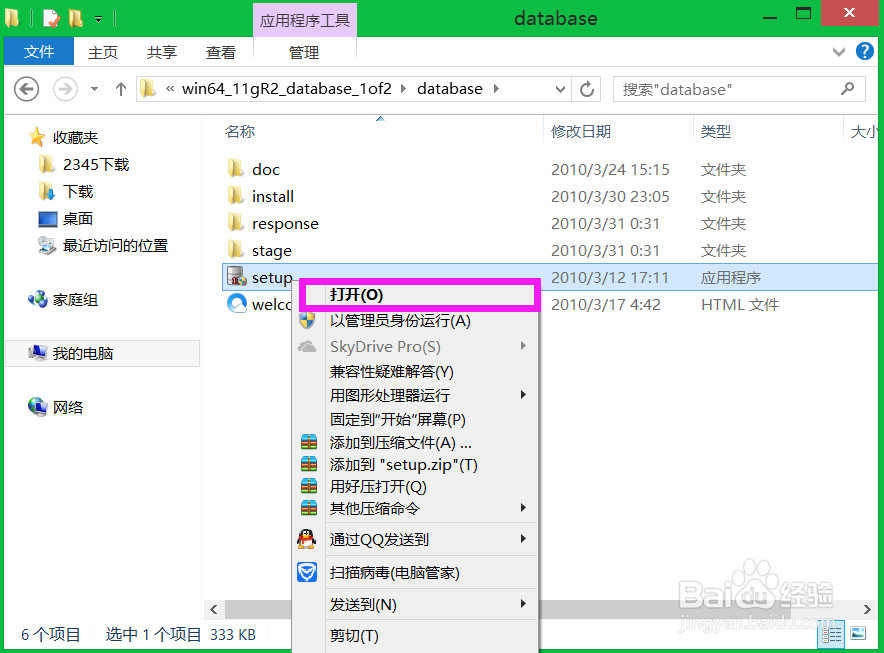
Task: Click the Forward navigation arrow
Action: pos(65,89)
